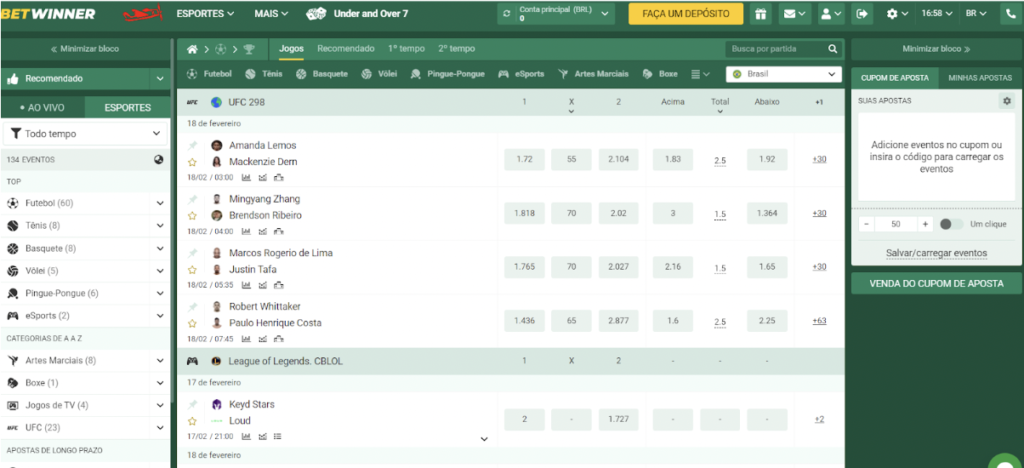Open the MAIS header menu
The height and width of the screenshot is (468, 1024).
tap(272, 13)
